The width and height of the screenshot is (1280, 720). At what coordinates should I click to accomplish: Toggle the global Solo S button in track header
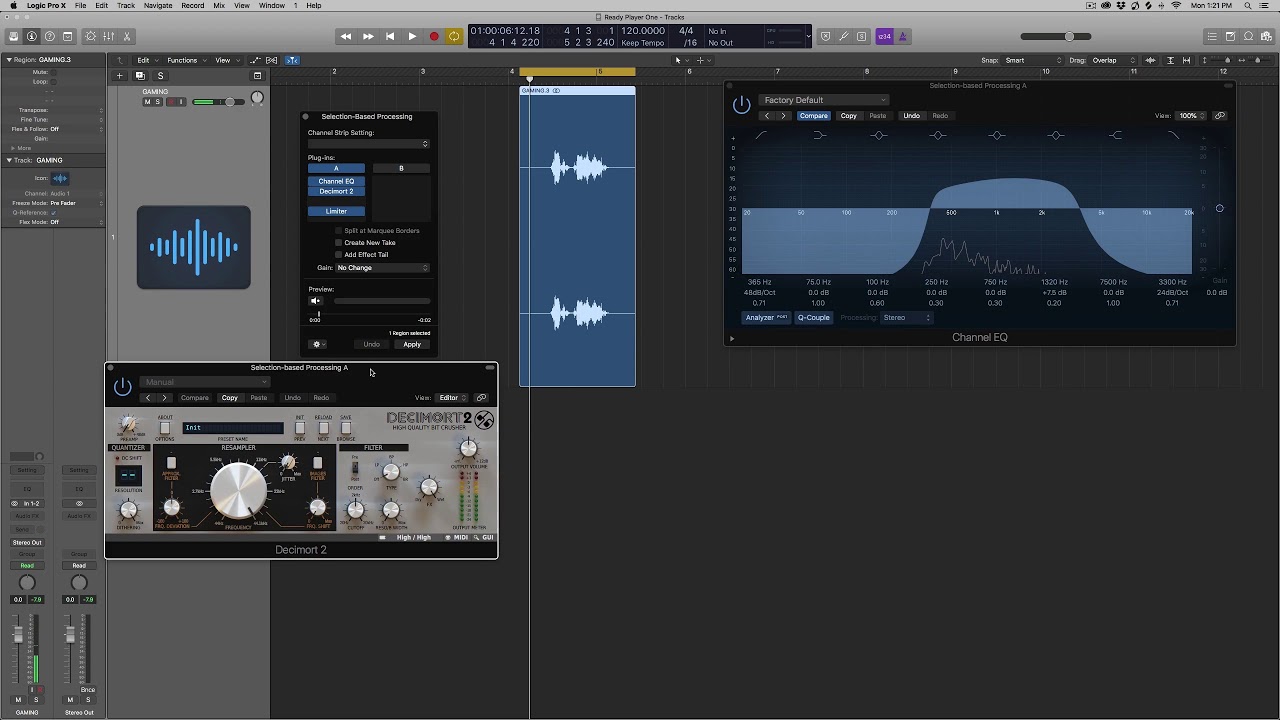(160, 76)
